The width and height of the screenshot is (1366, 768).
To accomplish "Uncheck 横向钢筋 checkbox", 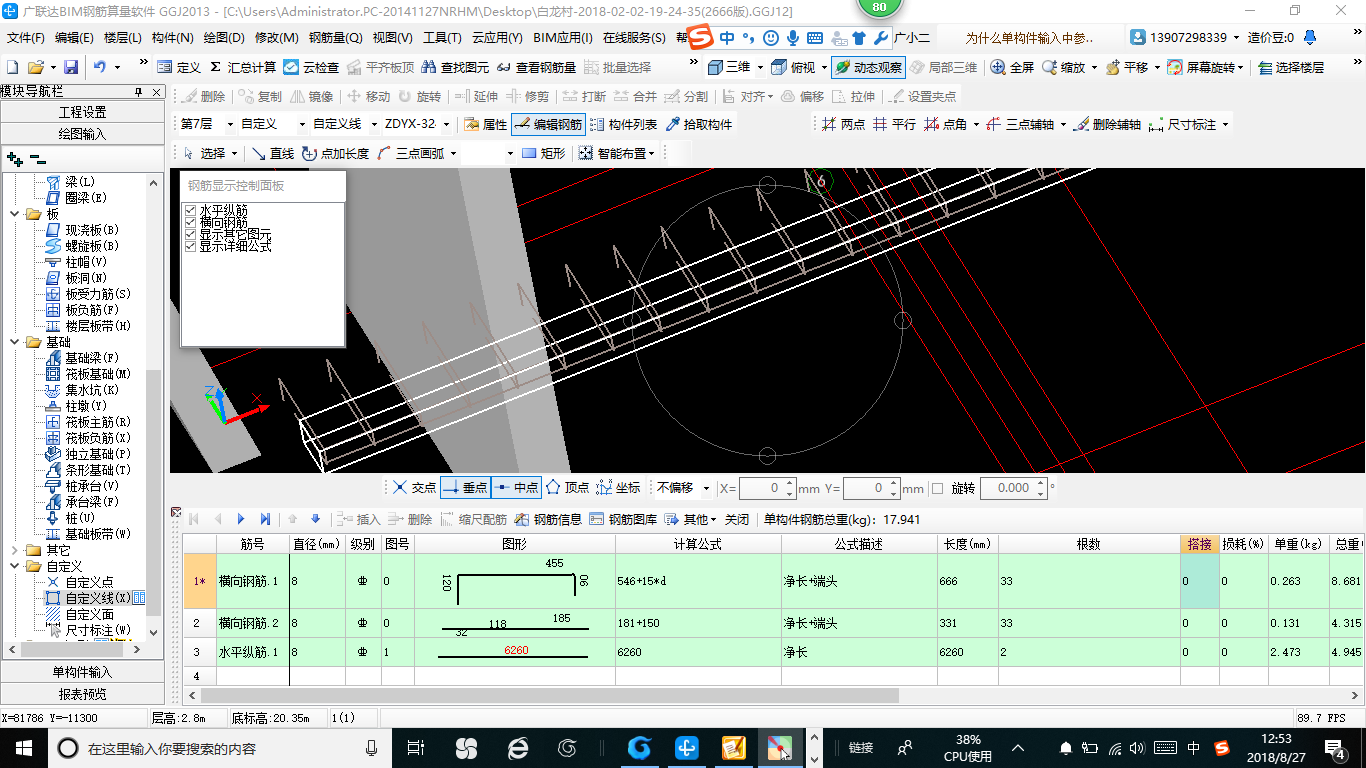I will [190, 222].
